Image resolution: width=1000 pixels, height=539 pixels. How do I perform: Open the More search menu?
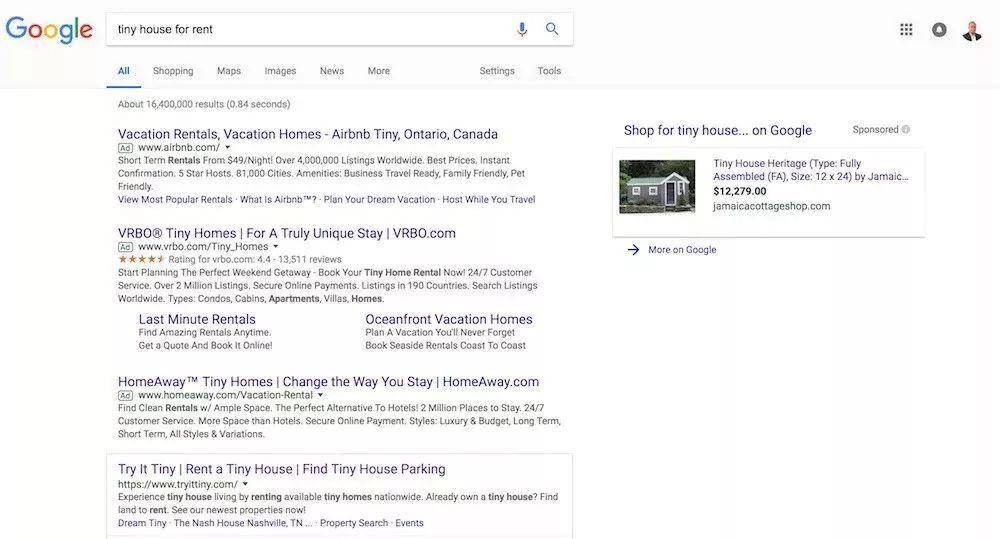(x=378, y=71)
